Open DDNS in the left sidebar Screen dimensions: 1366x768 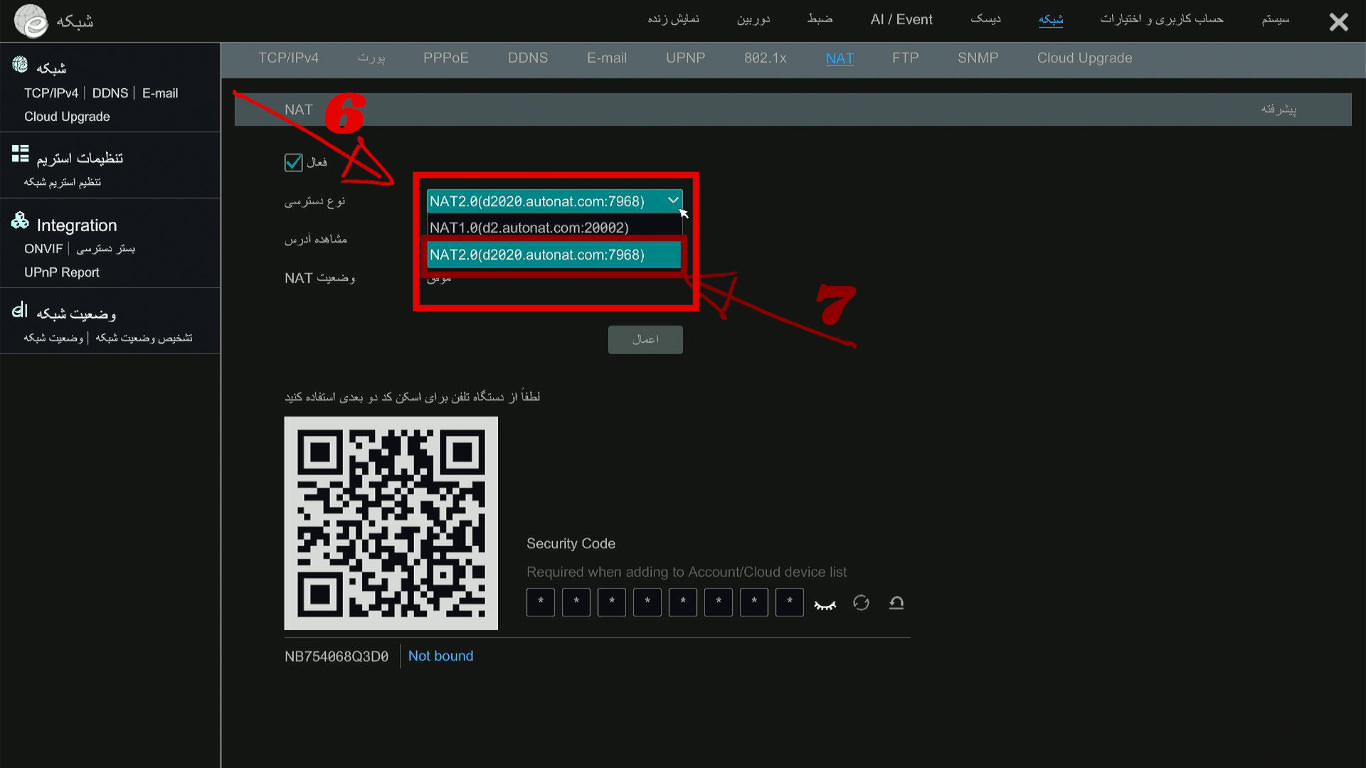pyautogui.click(x=110, y=93)
